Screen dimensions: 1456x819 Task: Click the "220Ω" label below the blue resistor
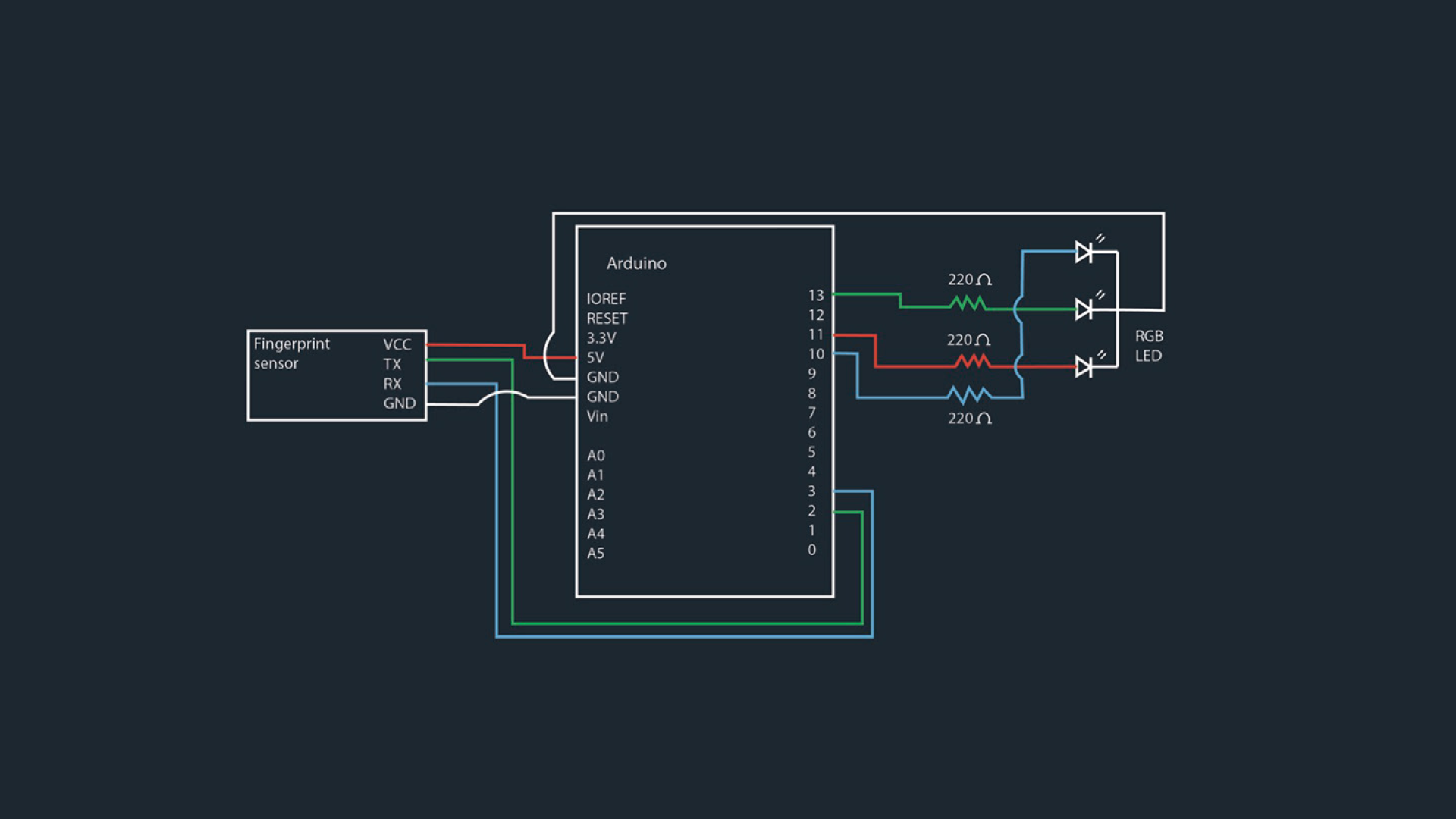pyautogui.click(x=969, y=419)
